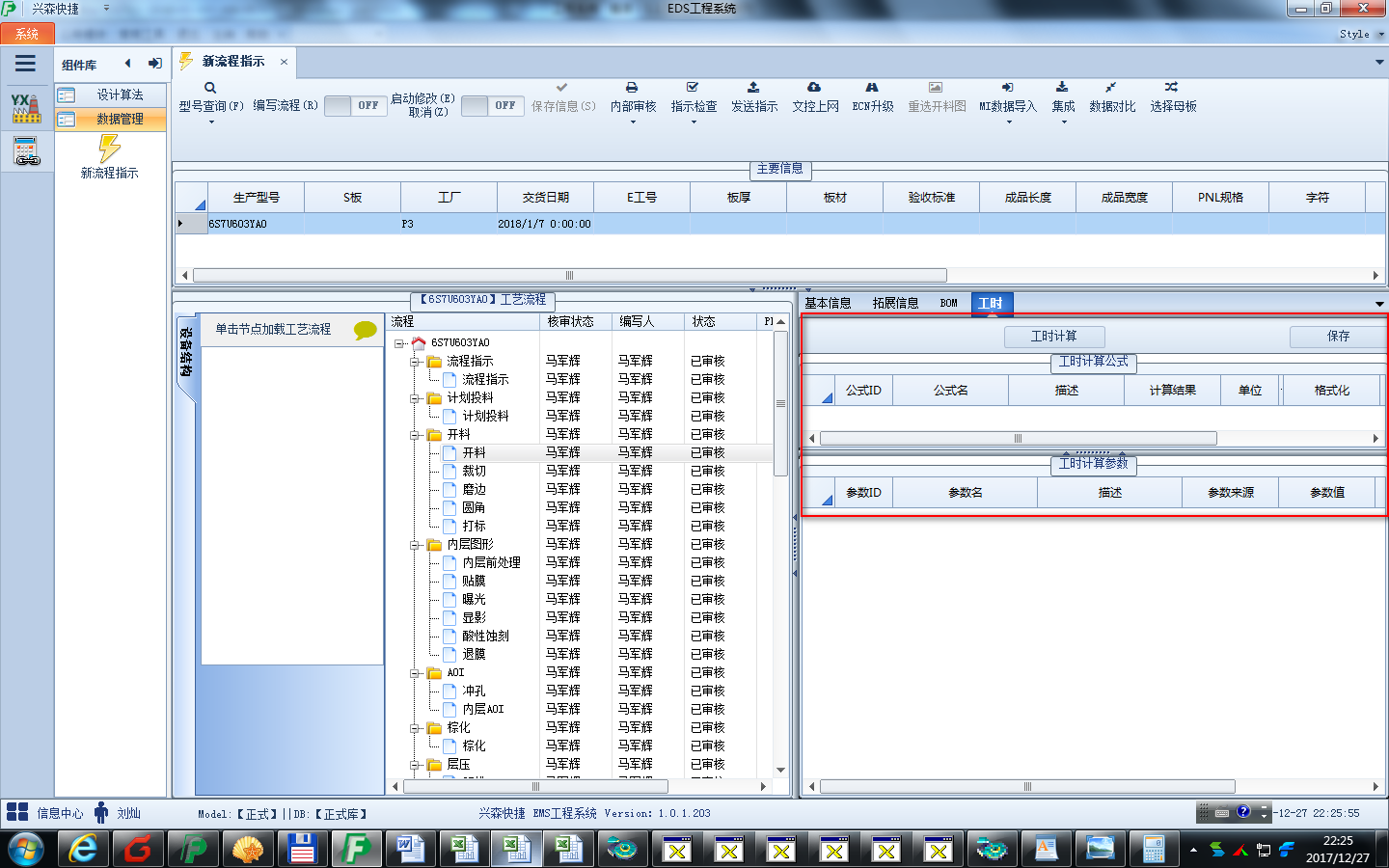This screenshot has width=1389, height=868.
Task: Click the YX factory icon in sidebar
Action: [26, 107]
